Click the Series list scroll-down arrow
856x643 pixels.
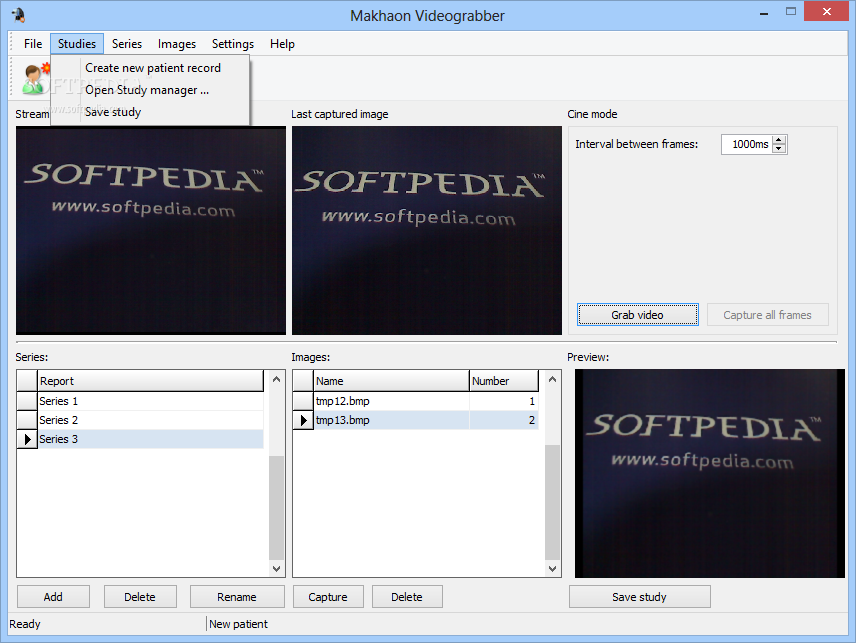coord(276,569)
